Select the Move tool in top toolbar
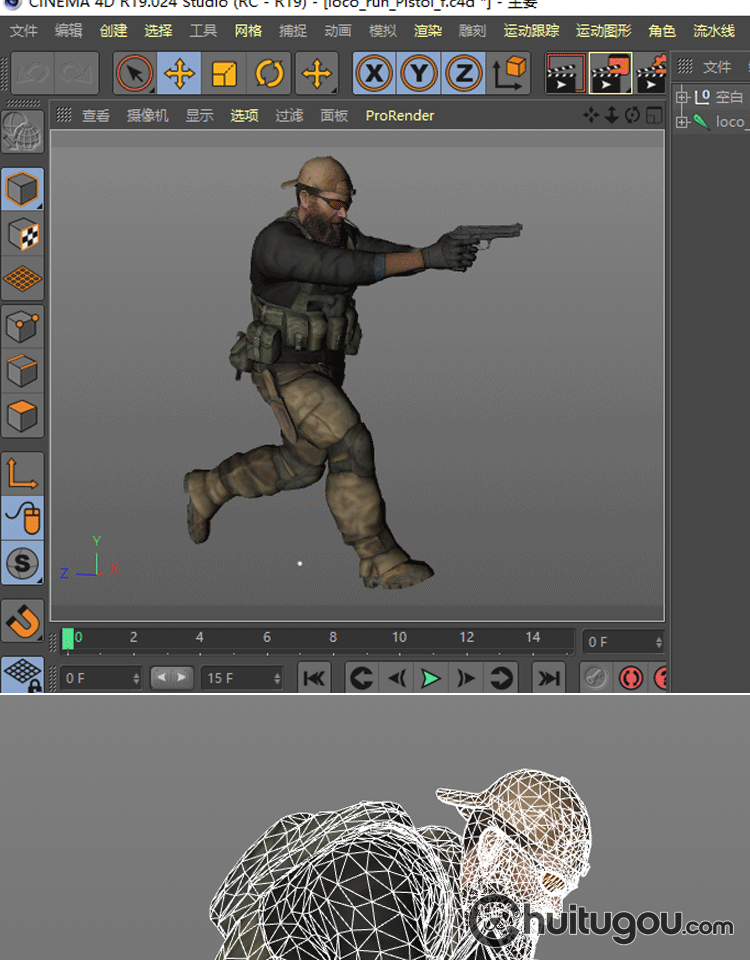The height and width of the screenshot is (960, 750). point(179,73)
